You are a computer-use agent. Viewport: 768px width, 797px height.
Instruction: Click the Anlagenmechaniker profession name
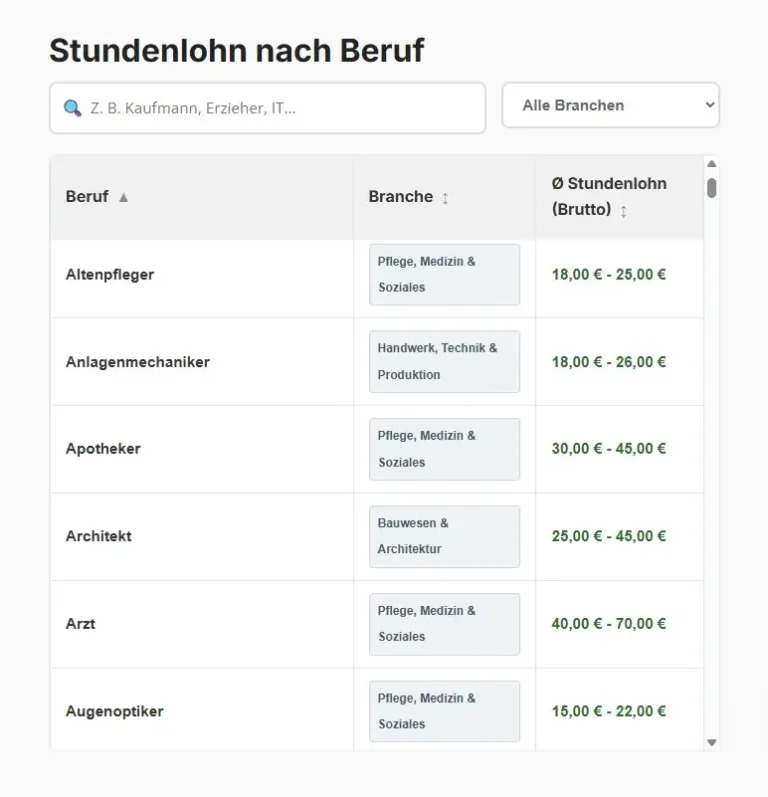tap(138, 362)
